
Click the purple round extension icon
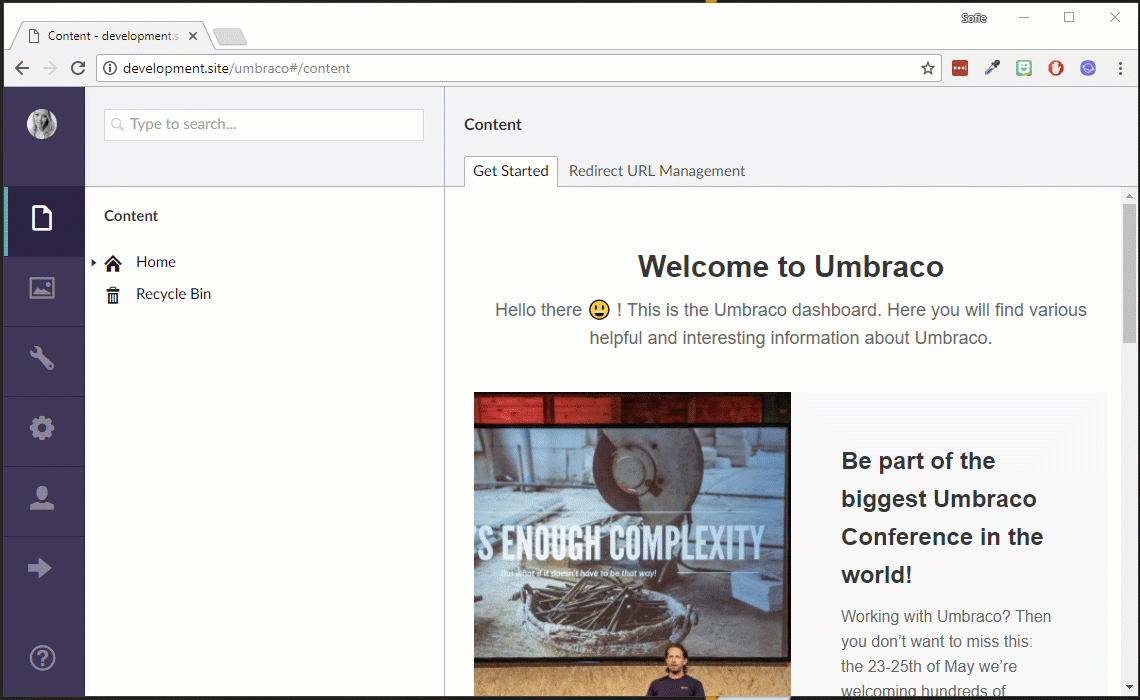[x=1088, y=68]
